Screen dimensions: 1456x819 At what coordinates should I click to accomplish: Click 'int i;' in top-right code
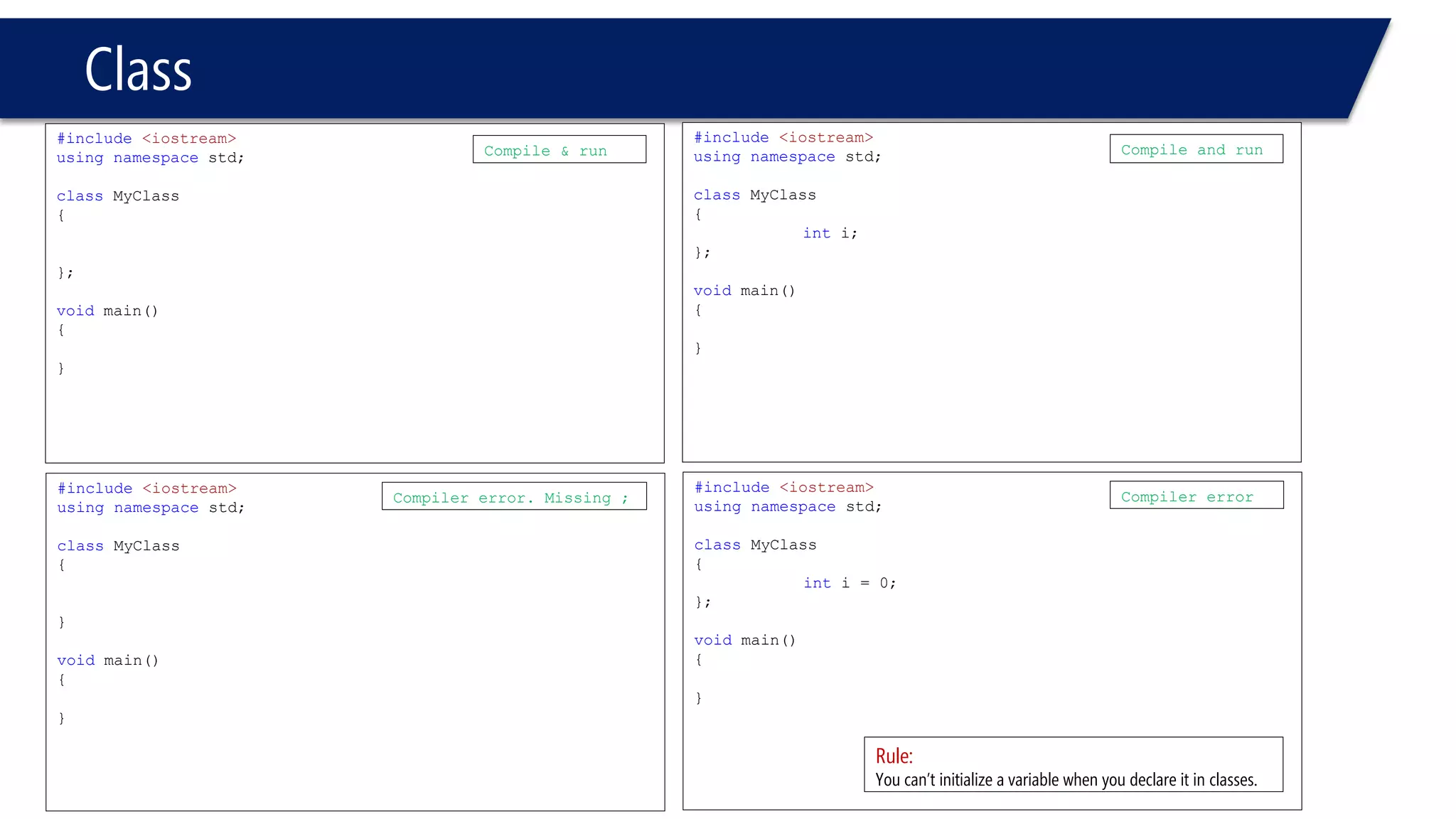830,233
